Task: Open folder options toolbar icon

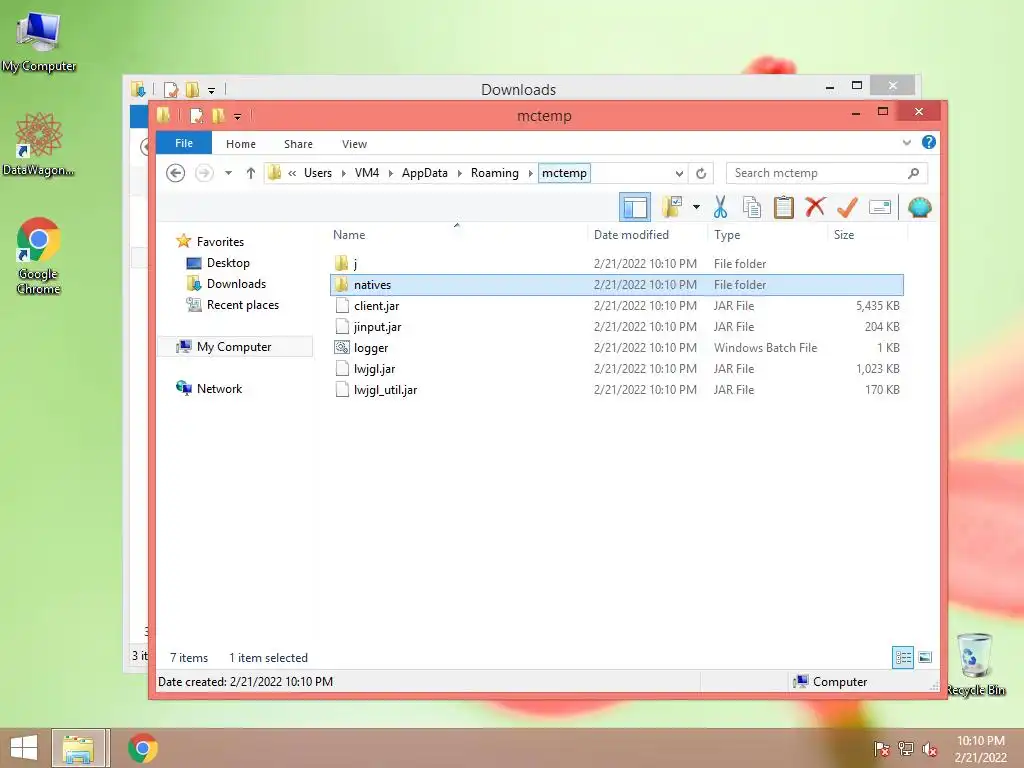Action: [x=672, y=207]
